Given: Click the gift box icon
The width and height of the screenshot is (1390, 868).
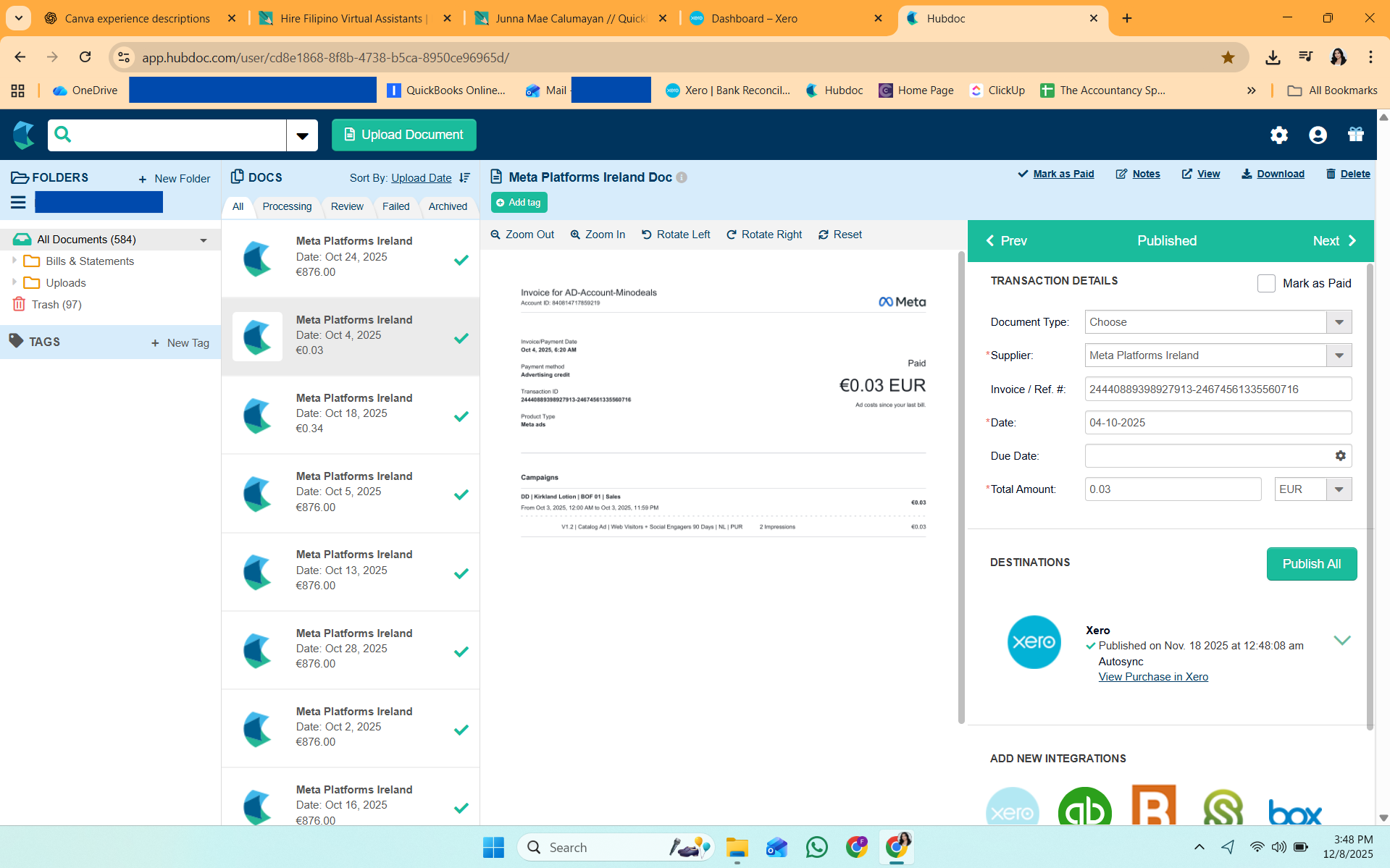Looking at the screenshot, I should (1355, 135).
